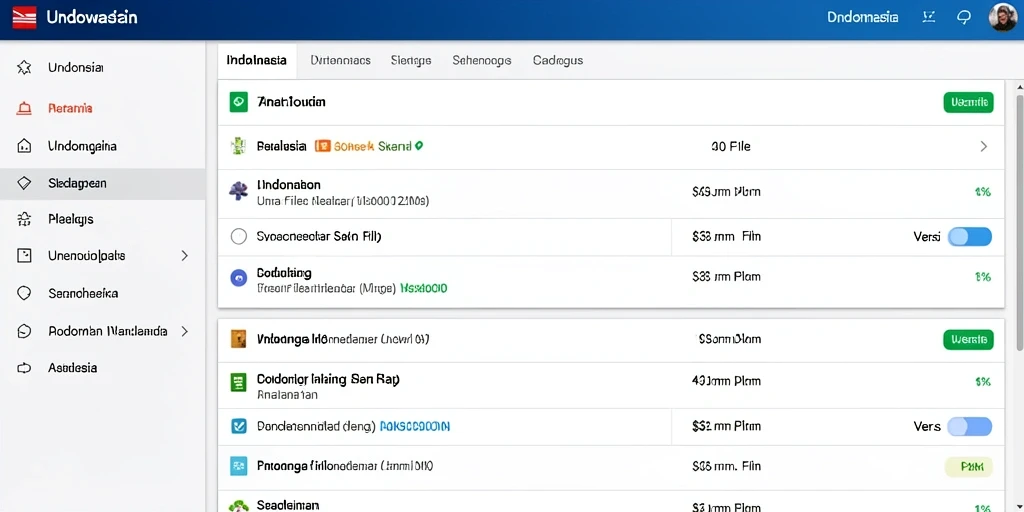The height and width of the screenshot is (512, 1024).
Task: Click the diamond icon beside Sledagpean
Action: coord(24,184)
